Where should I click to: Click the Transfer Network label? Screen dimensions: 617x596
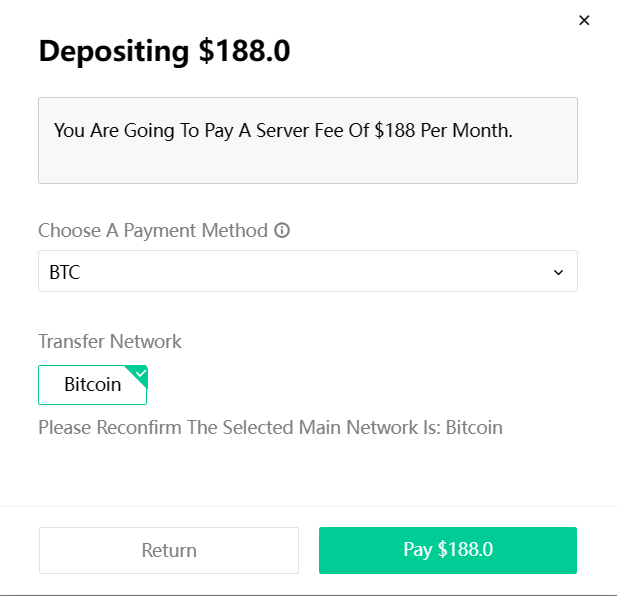110,341
